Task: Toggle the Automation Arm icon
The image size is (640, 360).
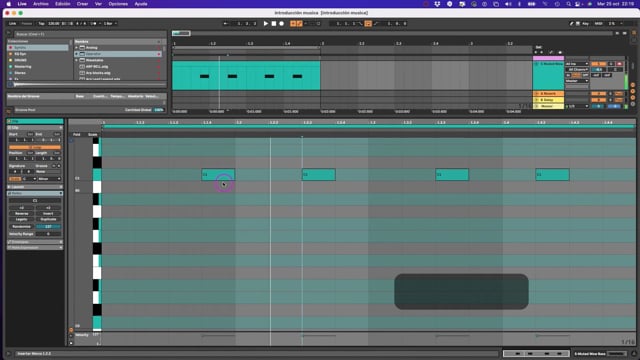Action: click(x=299, y=24)
